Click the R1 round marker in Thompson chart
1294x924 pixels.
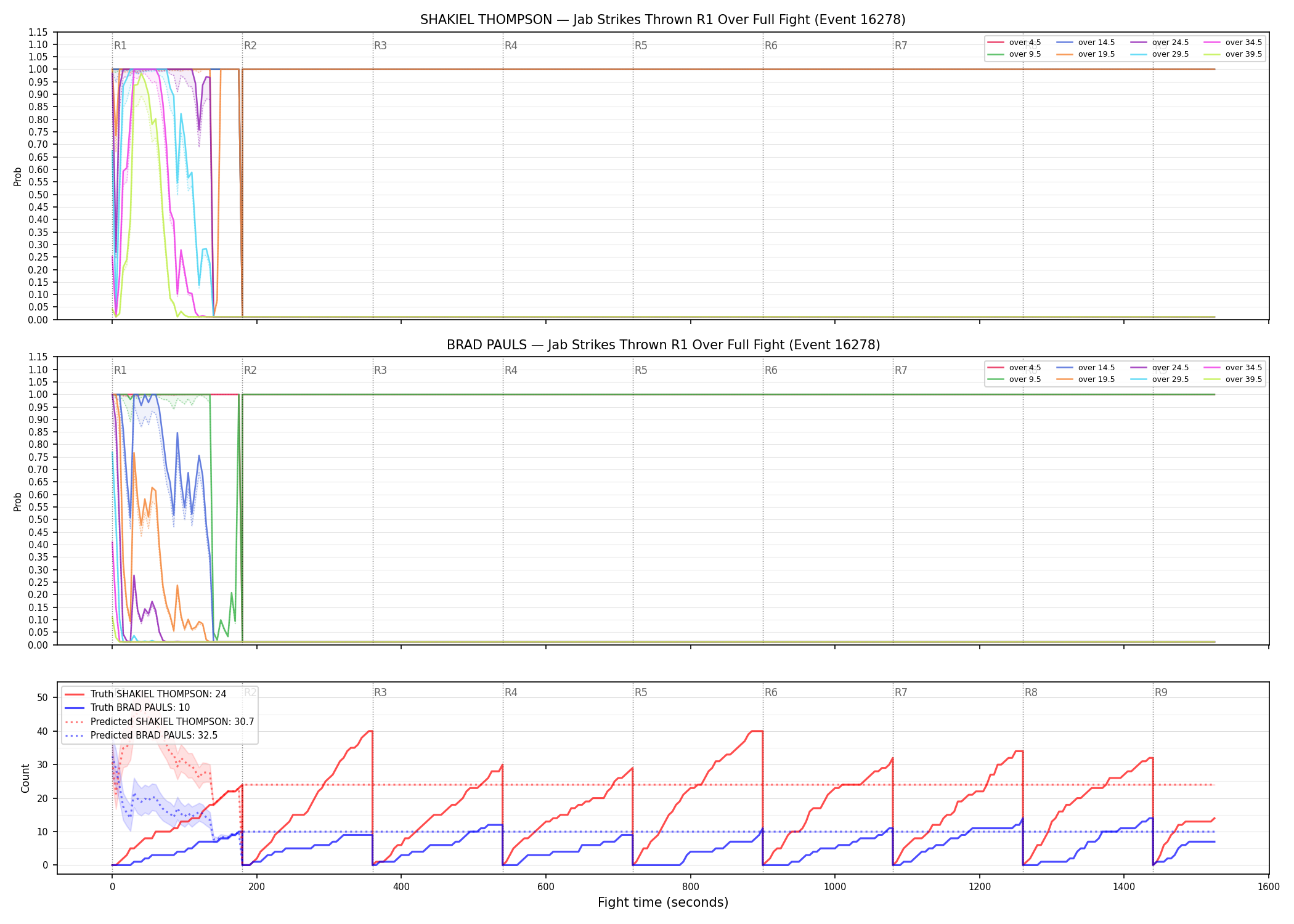click(x=120, y=46)
